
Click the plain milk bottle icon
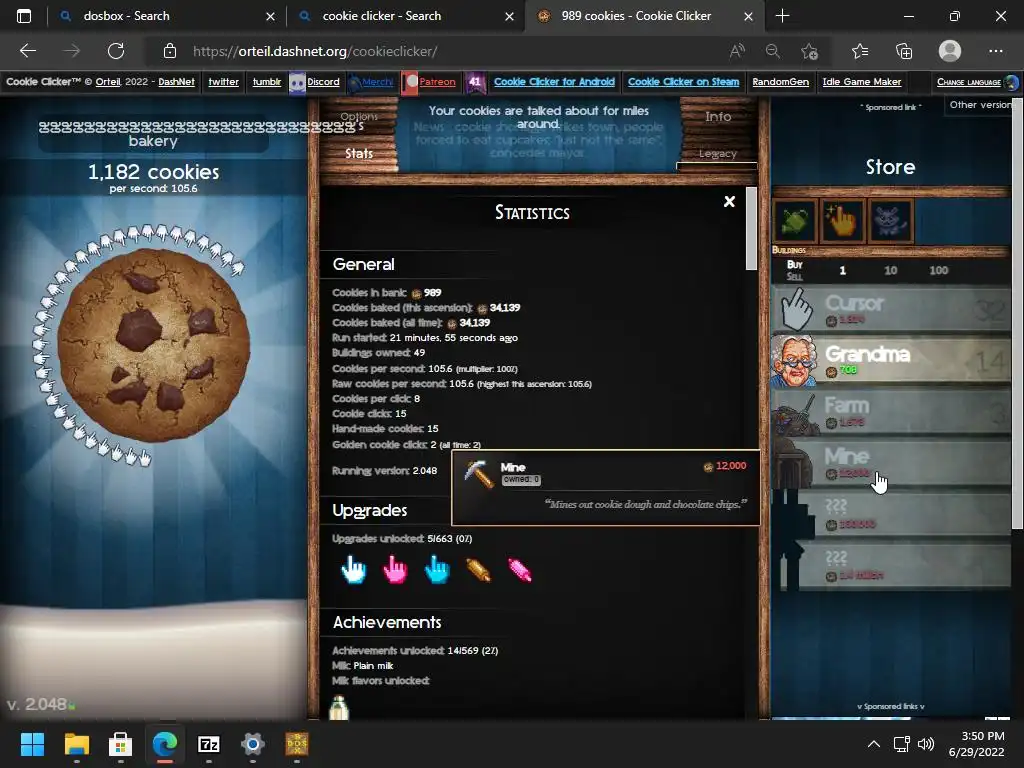coord(338,707)
